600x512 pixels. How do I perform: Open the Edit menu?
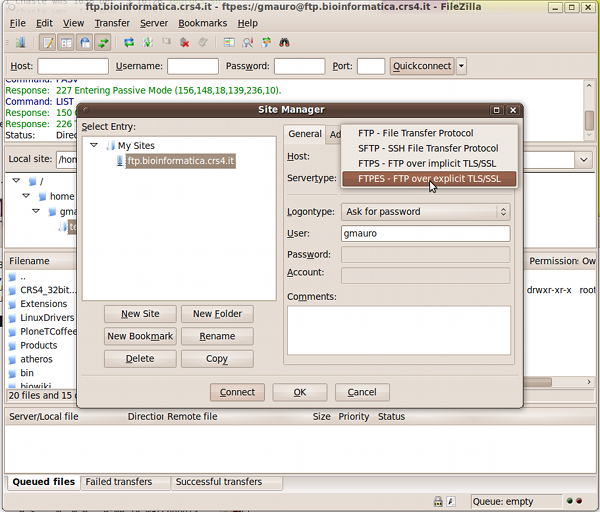point(44,23)
